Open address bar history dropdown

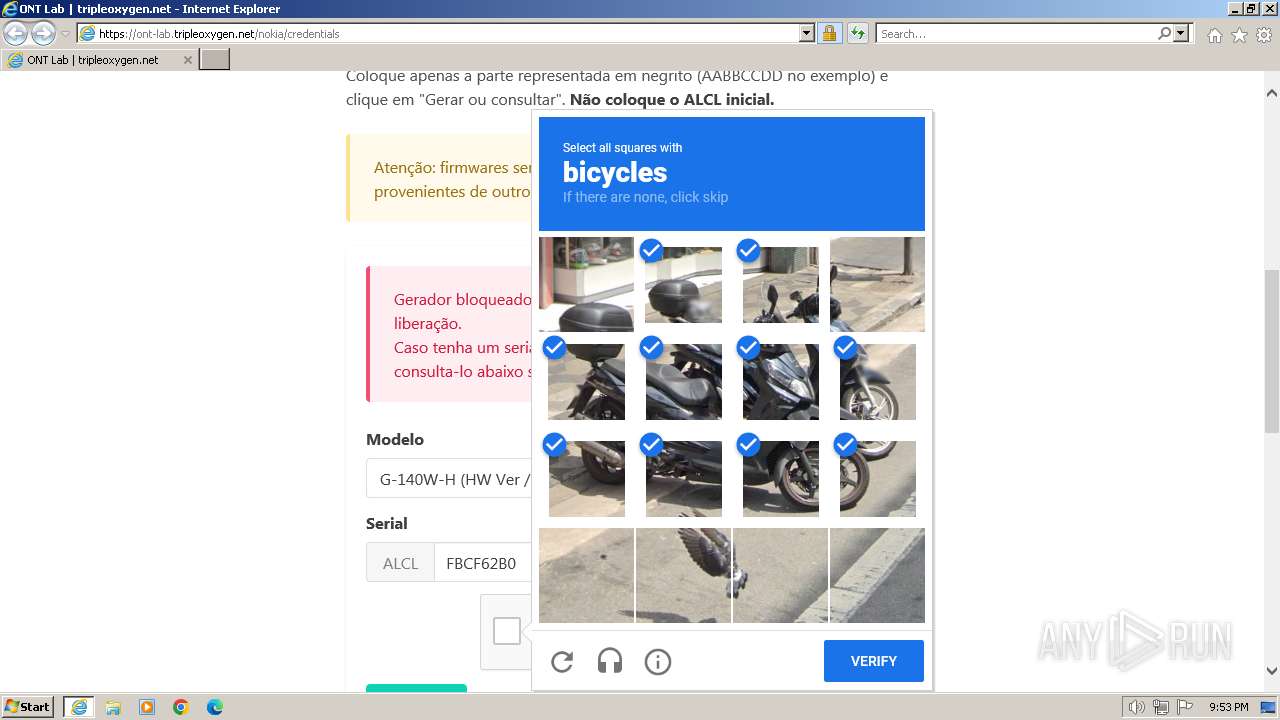click(x=807, y=33)
